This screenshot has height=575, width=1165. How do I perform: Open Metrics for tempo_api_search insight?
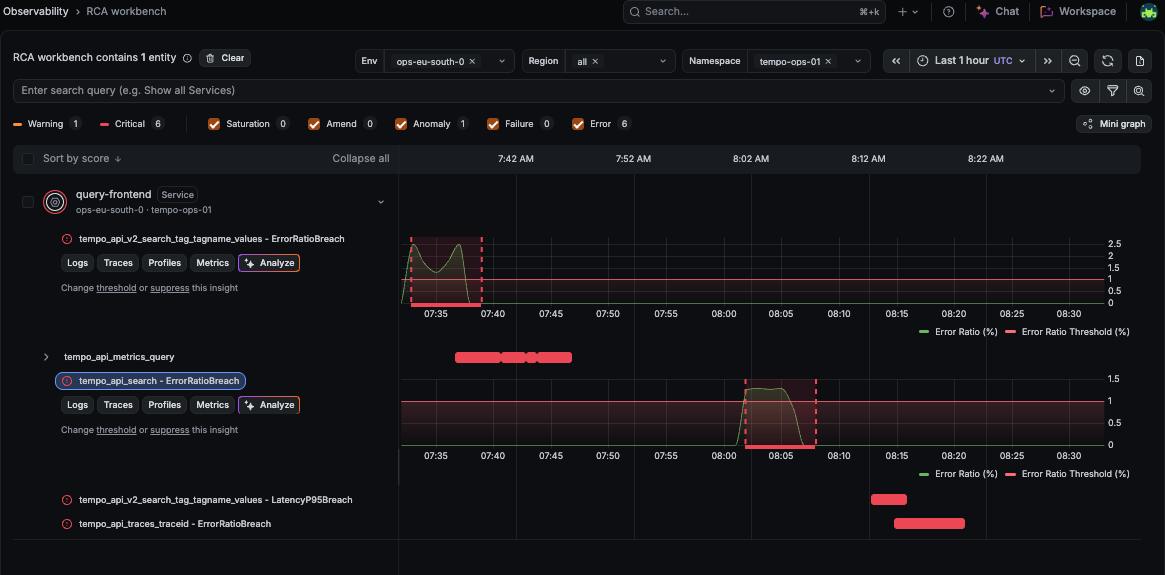[x=212, y=405]
